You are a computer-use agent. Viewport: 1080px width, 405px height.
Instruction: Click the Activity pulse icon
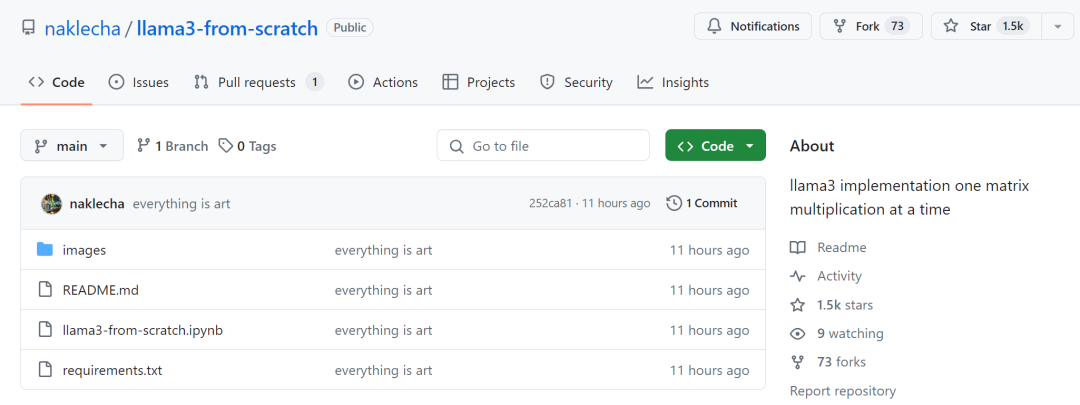[798, 276]
